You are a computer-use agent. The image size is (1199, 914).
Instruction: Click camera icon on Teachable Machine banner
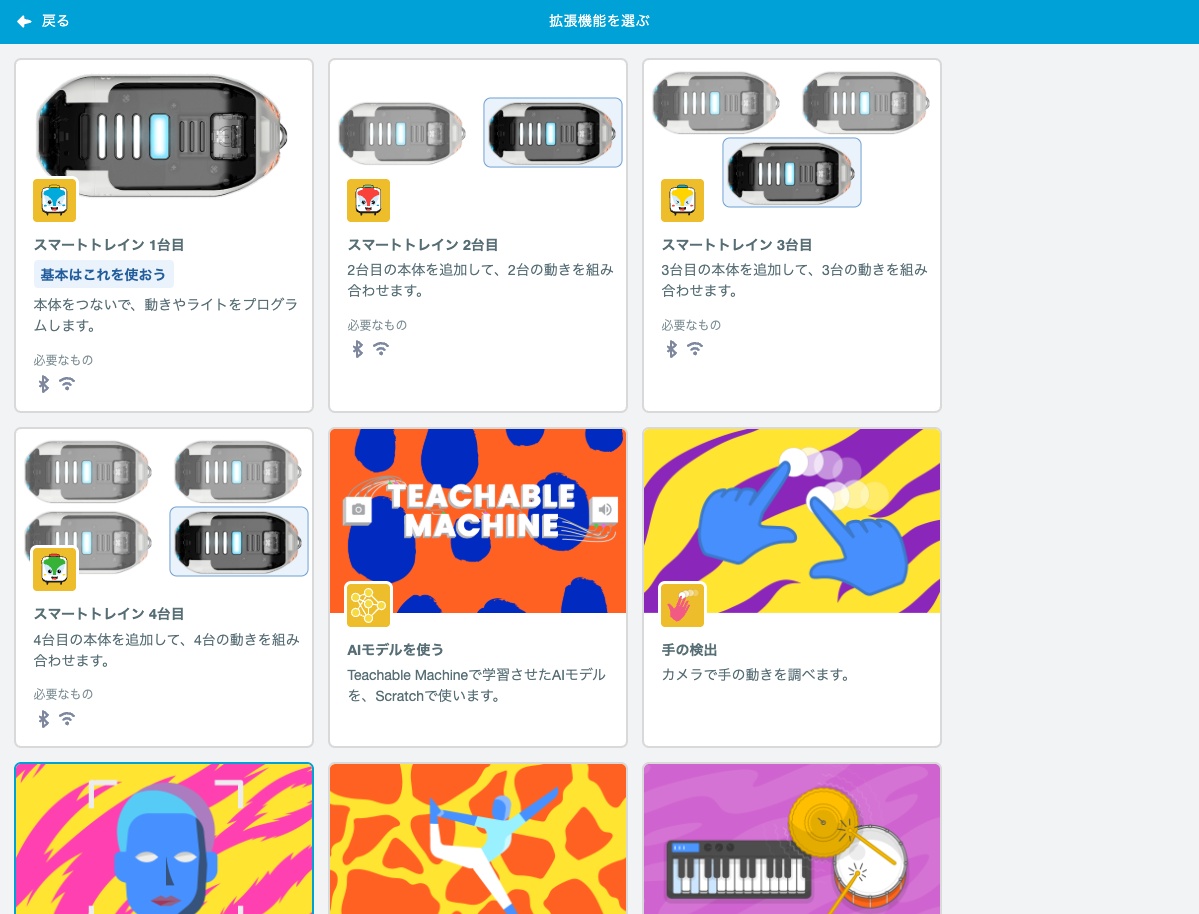click(358, 509)
